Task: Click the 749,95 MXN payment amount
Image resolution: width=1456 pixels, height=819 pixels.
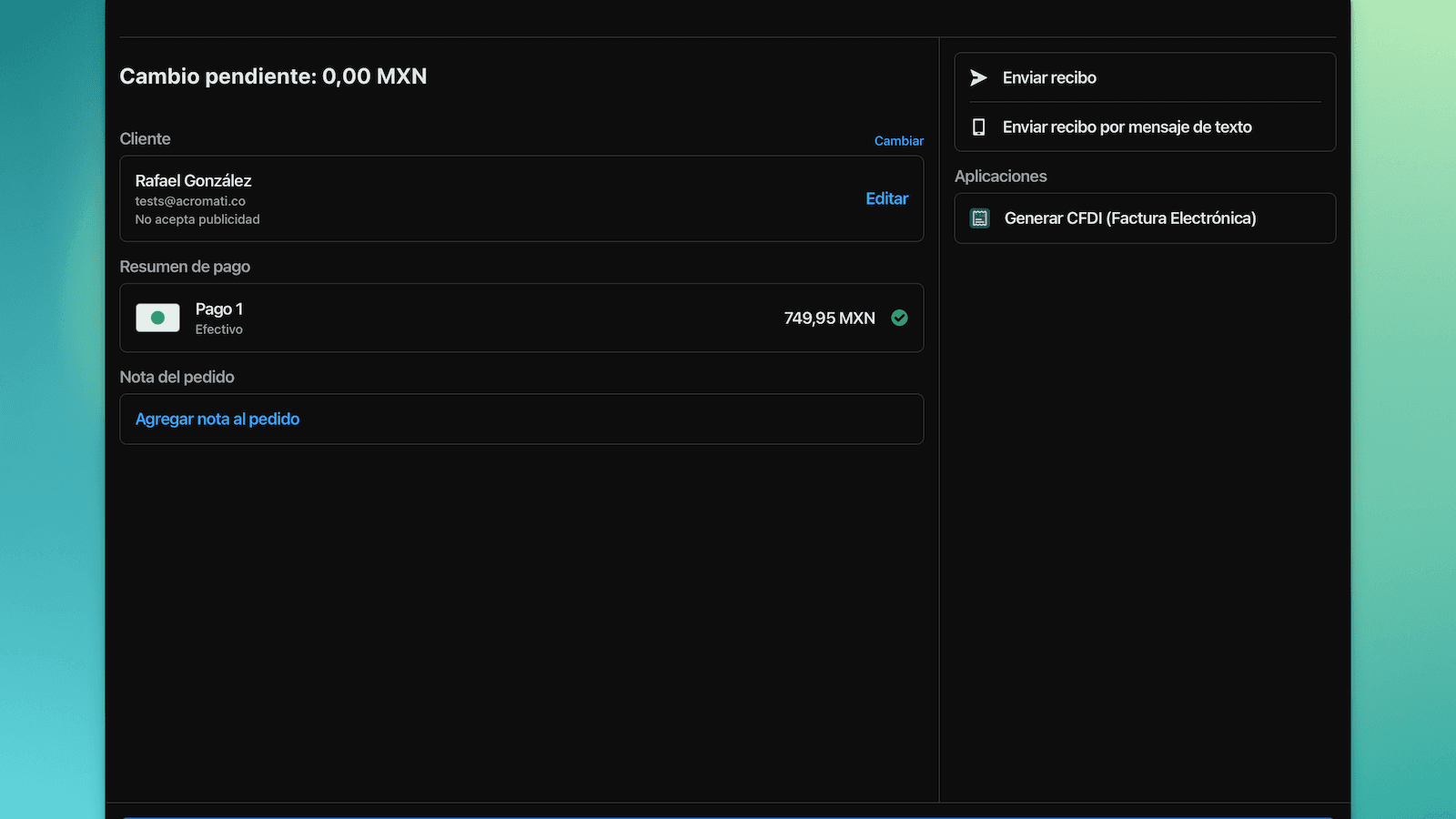Action: [x=829, y=318]
